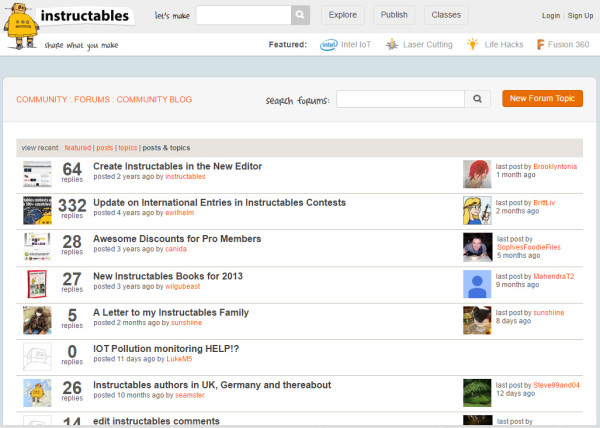Visit author LukeM5 profile

[x=179, y=359]
